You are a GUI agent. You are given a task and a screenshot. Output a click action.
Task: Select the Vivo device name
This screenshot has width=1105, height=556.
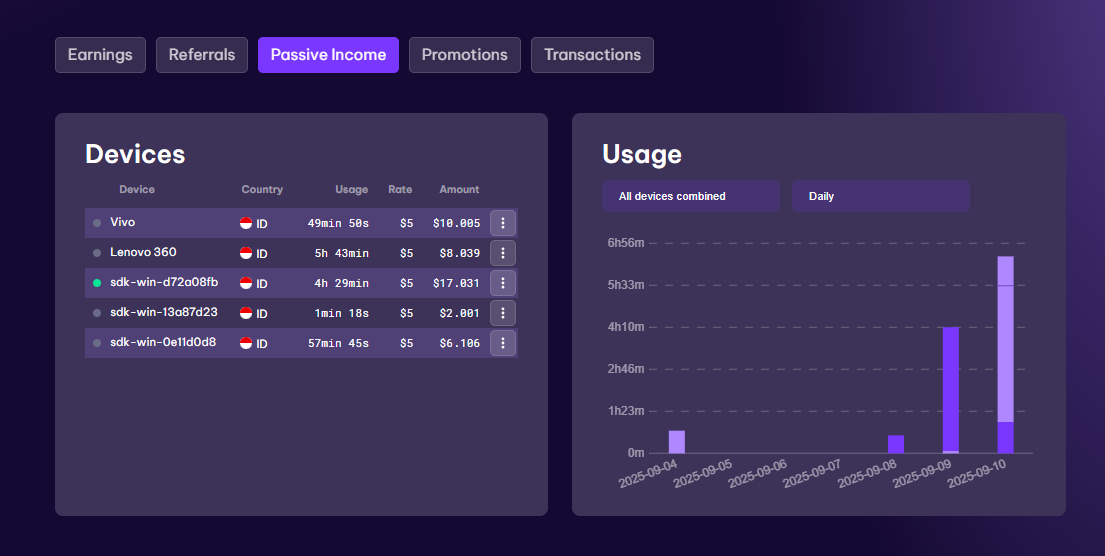click(123, 222)
